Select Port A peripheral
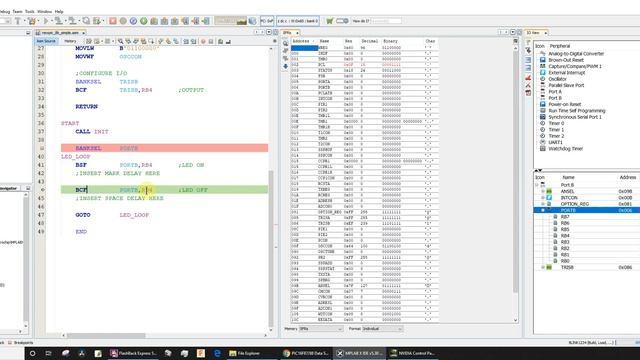Viewport: 640px width, 360px height. 555,92
